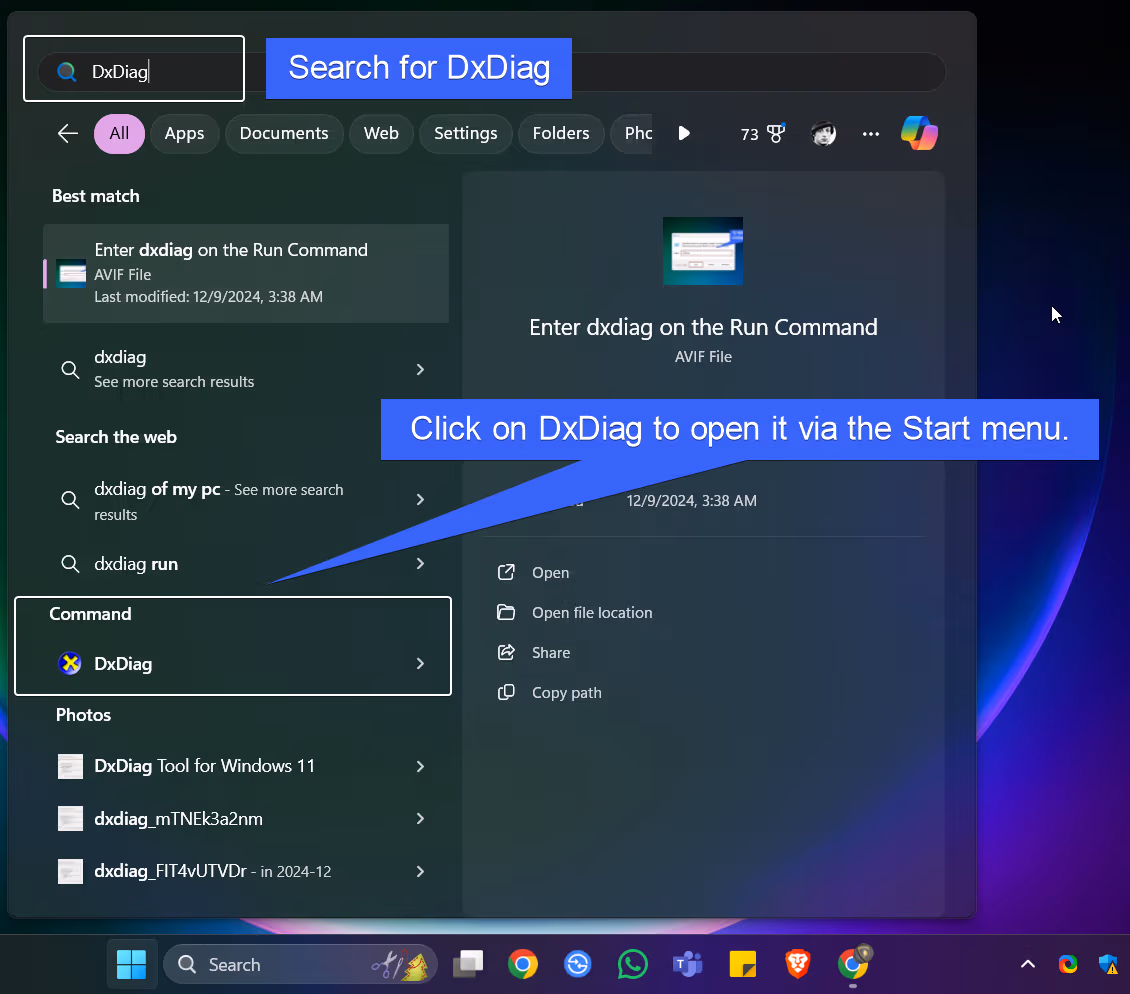Switch to the Web filter tab
Viewport: 1130px width, 994px height.
[x=381, y=133]
